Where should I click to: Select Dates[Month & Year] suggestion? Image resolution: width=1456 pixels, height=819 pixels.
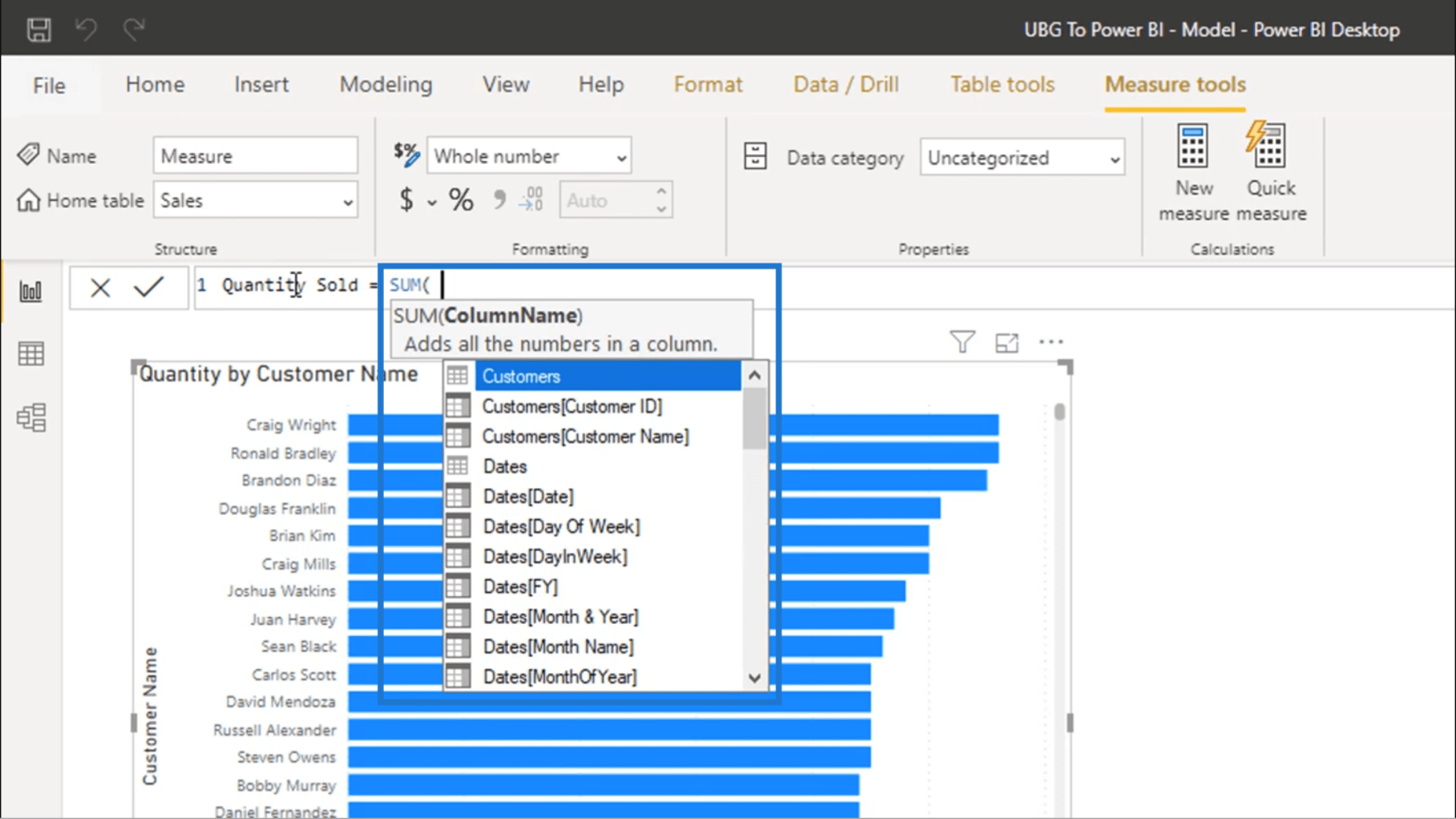pyautogui.click(x=593, y=616)
